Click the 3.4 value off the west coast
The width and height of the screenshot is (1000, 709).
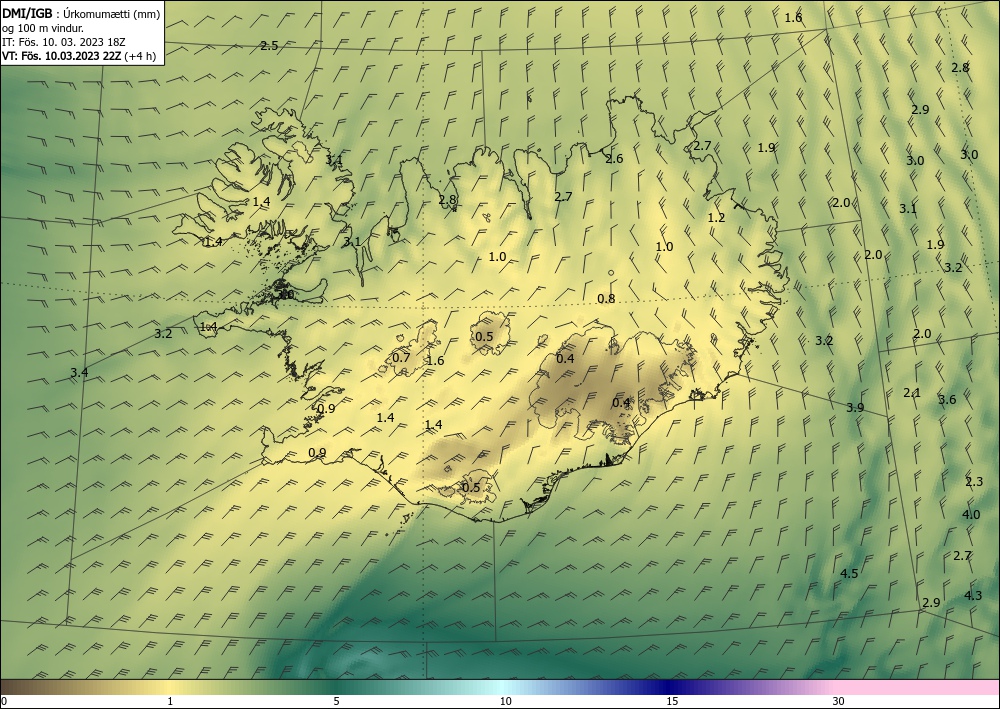tap(79, 373)
